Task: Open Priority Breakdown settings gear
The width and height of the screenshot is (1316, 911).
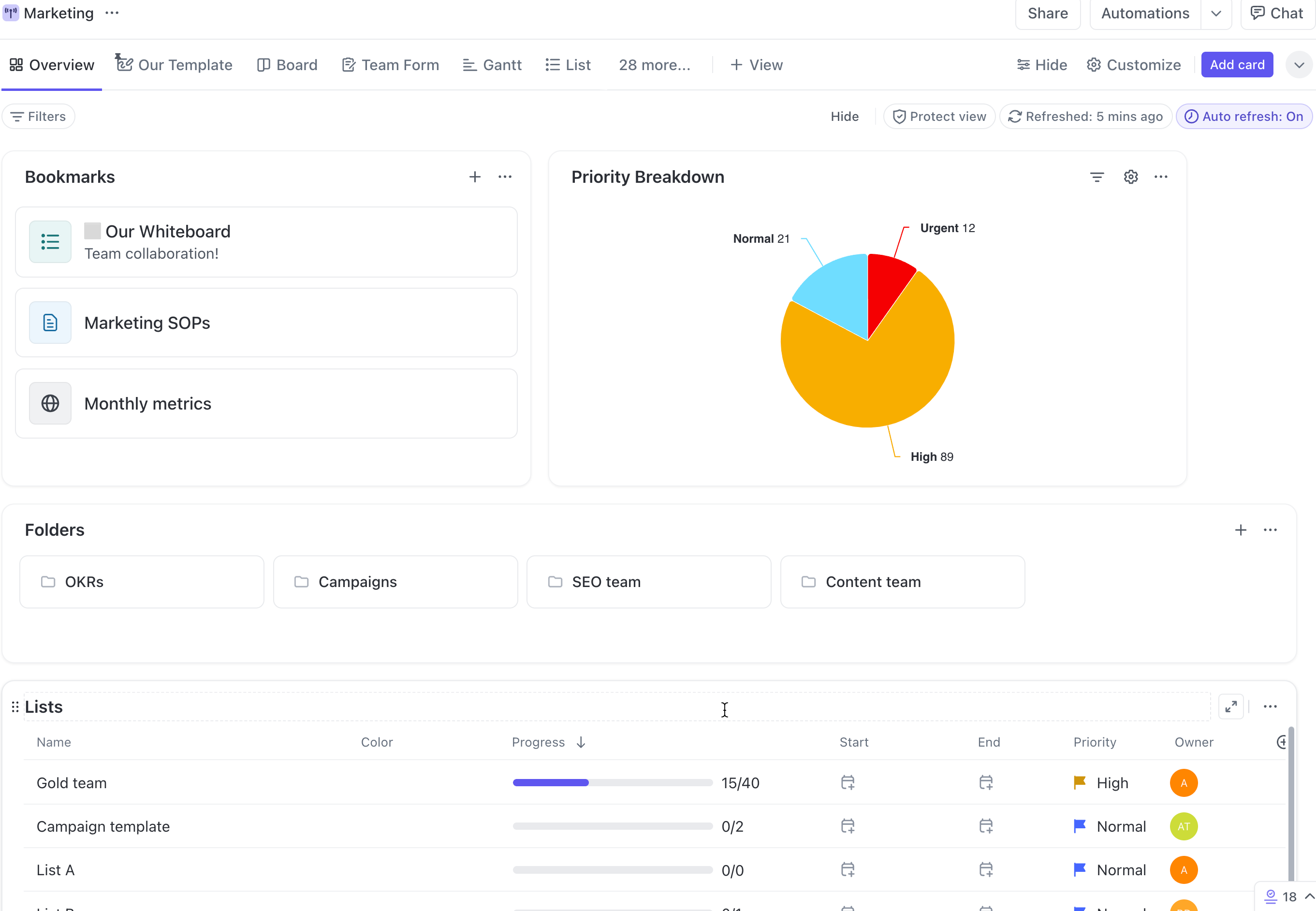Action: (1130, 177)
